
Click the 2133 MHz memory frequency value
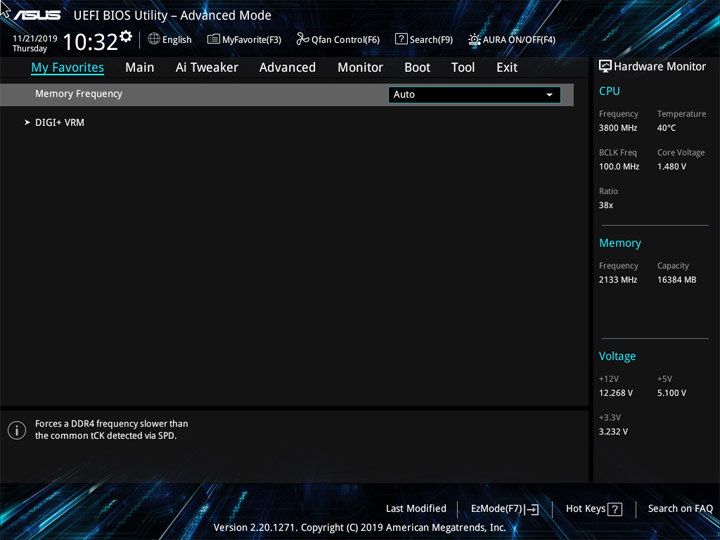[618, 280]
